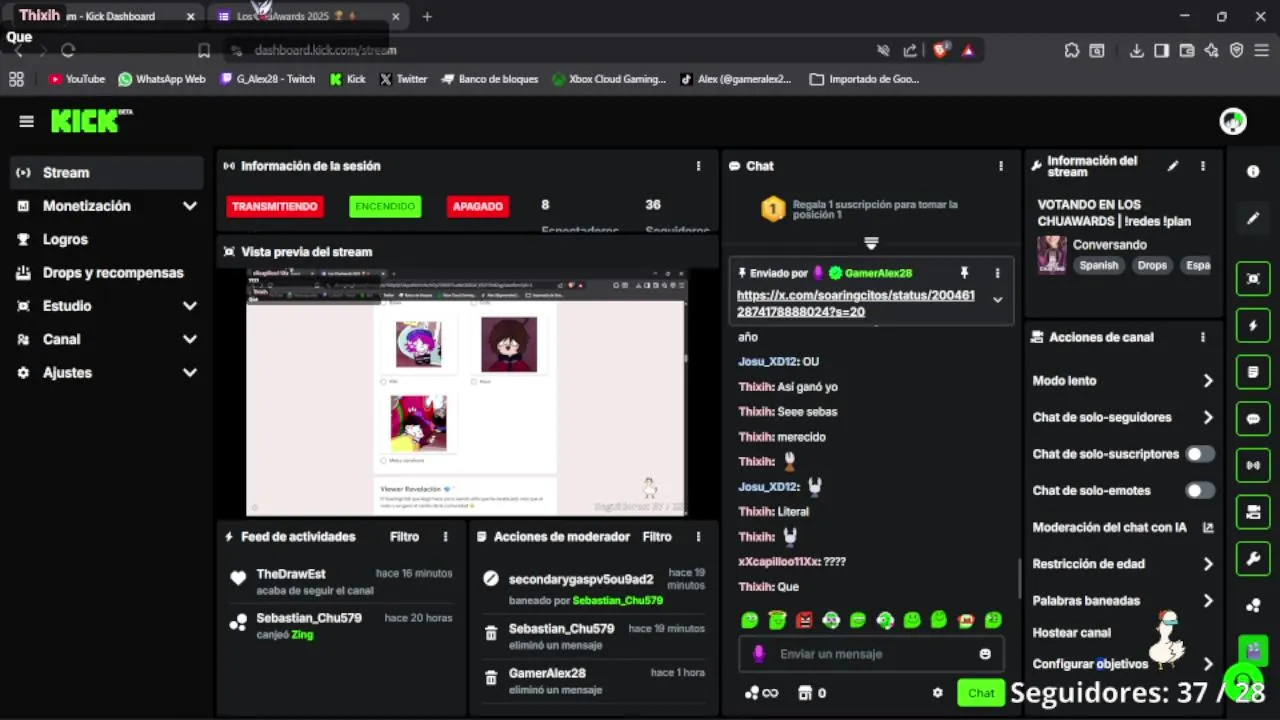Viewport: 1280px width, 720px height.
Task: Open options menu of Feed de actividades
Action: pos(446,537)
